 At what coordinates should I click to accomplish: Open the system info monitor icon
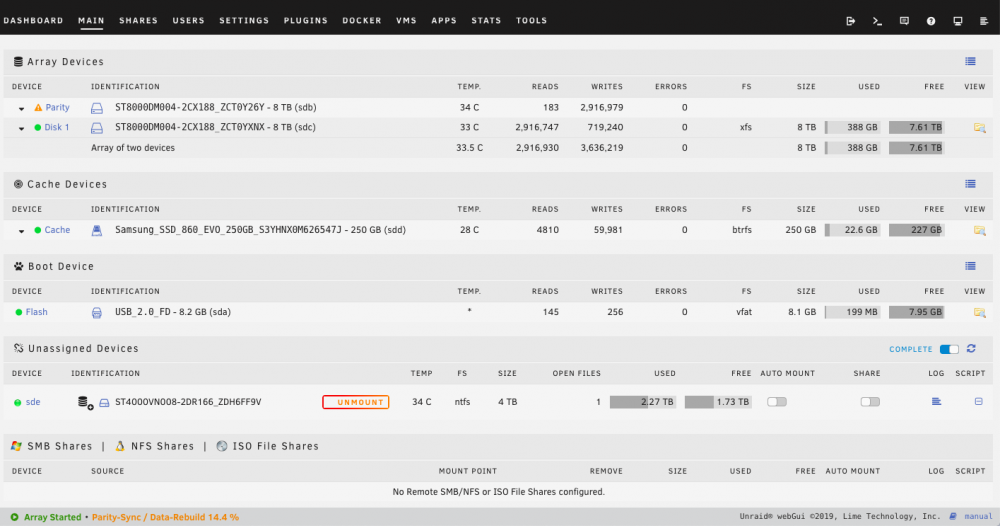[x=958, y=21]
